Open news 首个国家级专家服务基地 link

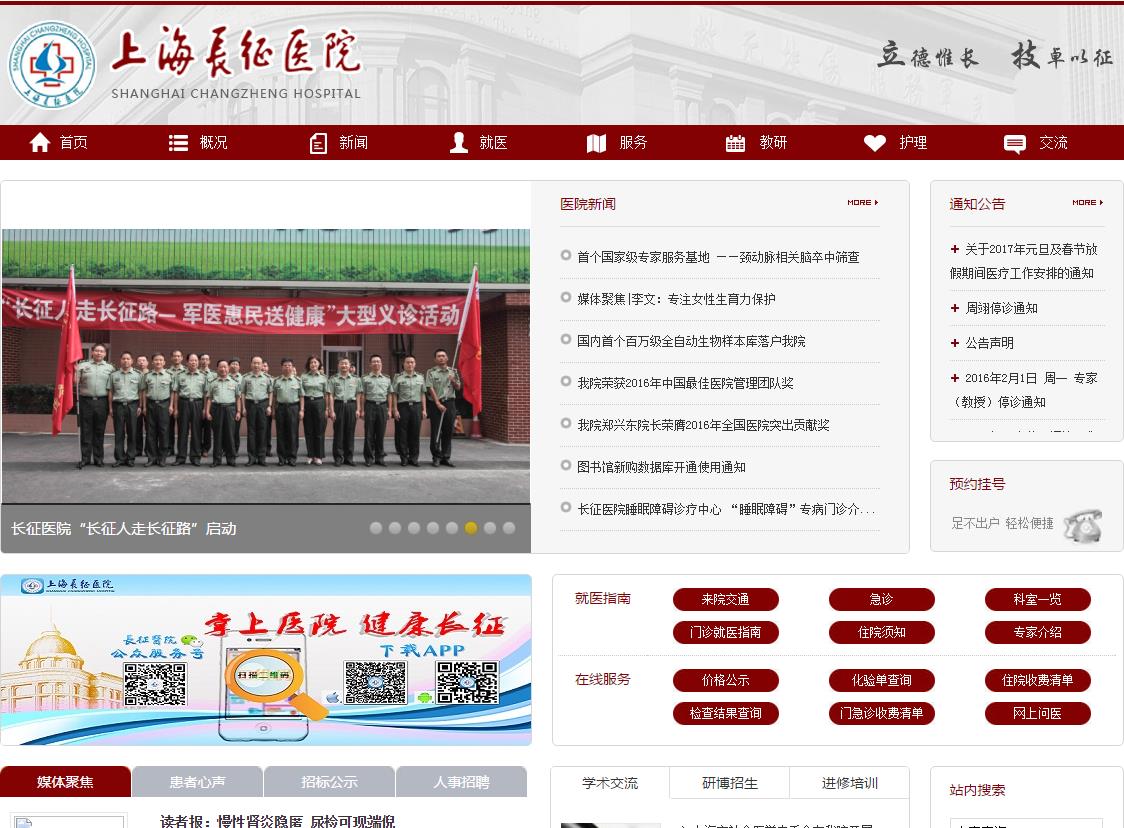click(718, 257)
